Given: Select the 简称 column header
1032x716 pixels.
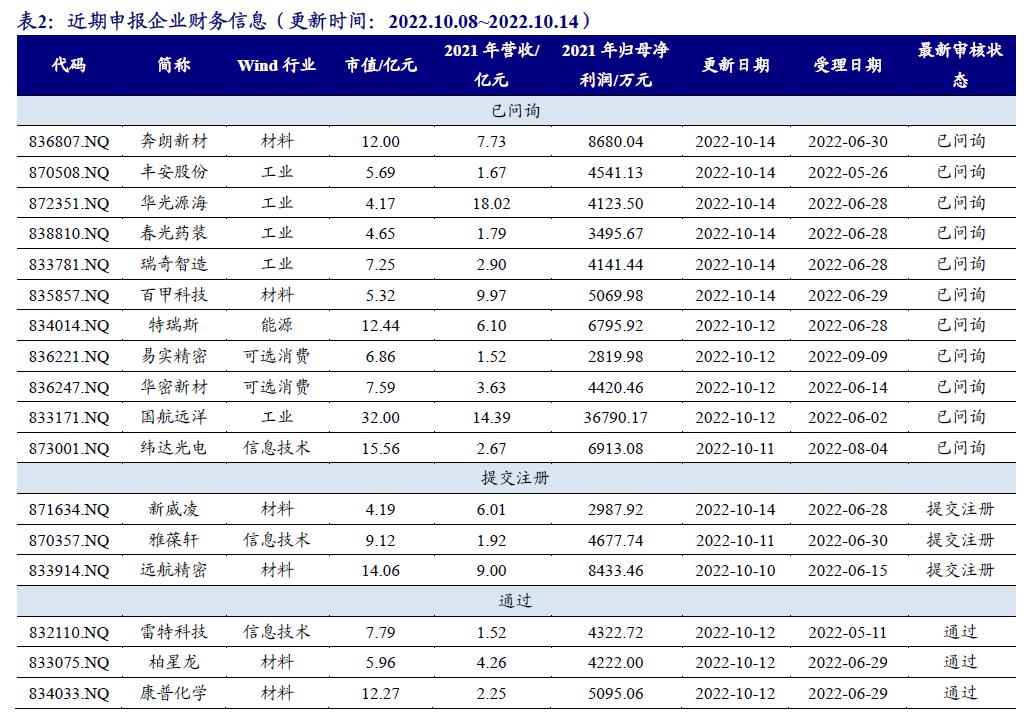Looking at the screenshot, I should pos(174,65).
